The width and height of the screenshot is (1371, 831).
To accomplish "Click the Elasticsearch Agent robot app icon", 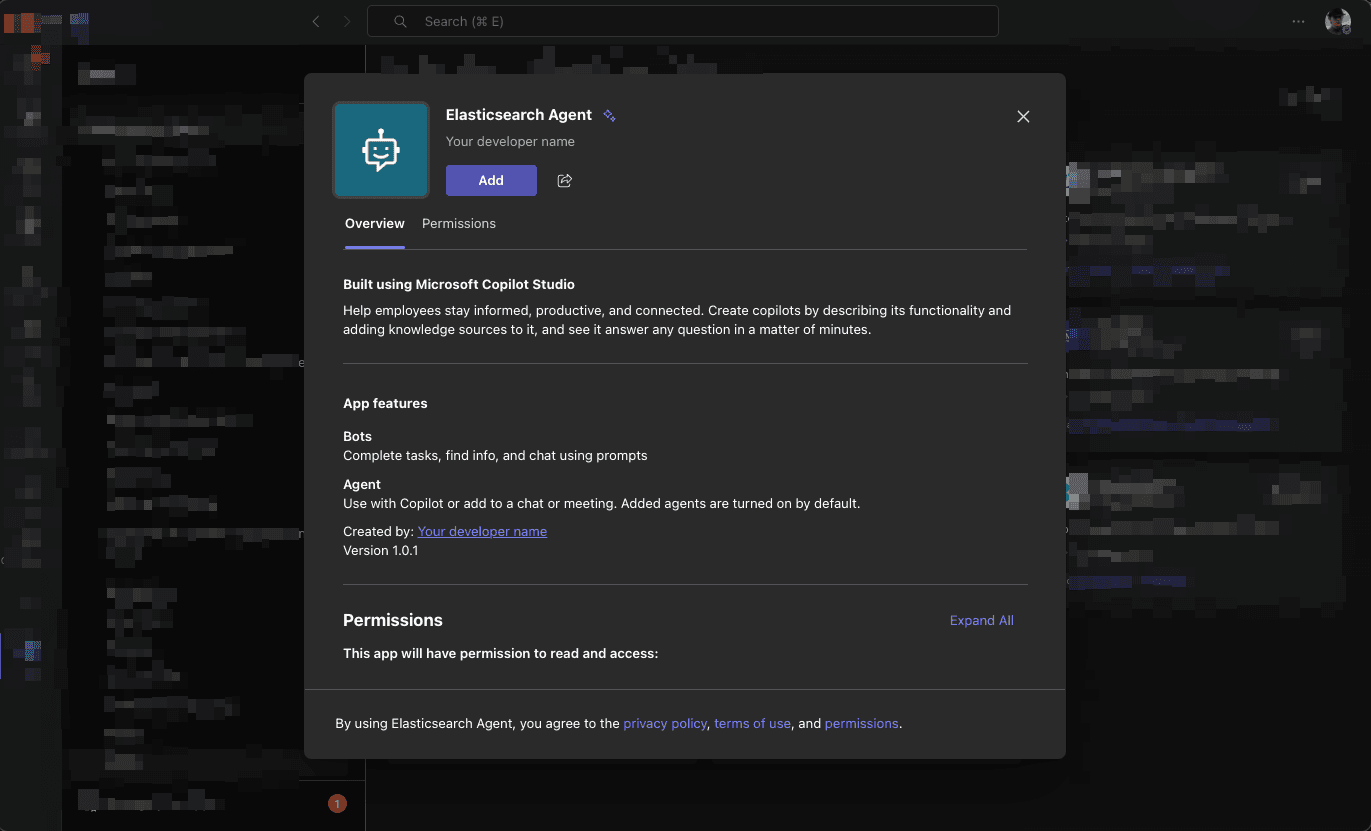I will (x=381, y=150).
